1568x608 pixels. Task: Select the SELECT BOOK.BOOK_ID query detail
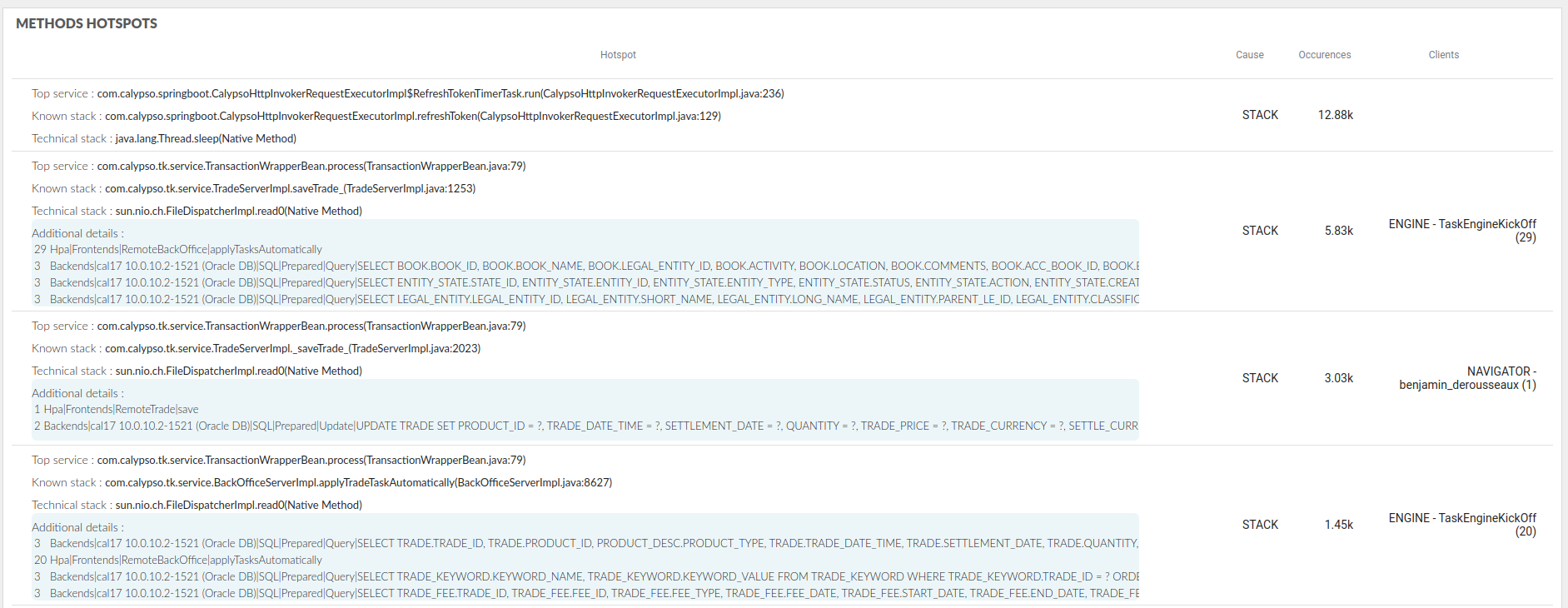click(x=586, y=266)
